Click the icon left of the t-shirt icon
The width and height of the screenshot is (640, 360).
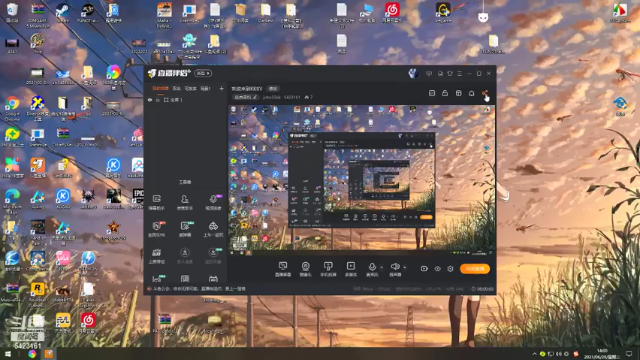tap(440, 74)
